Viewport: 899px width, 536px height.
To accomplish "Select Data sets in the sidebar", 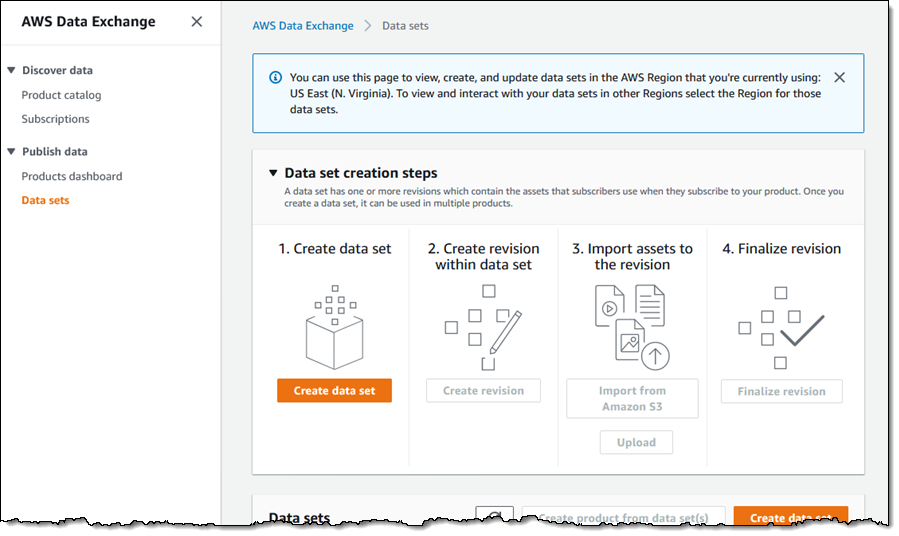I will (x=45, y=200).
